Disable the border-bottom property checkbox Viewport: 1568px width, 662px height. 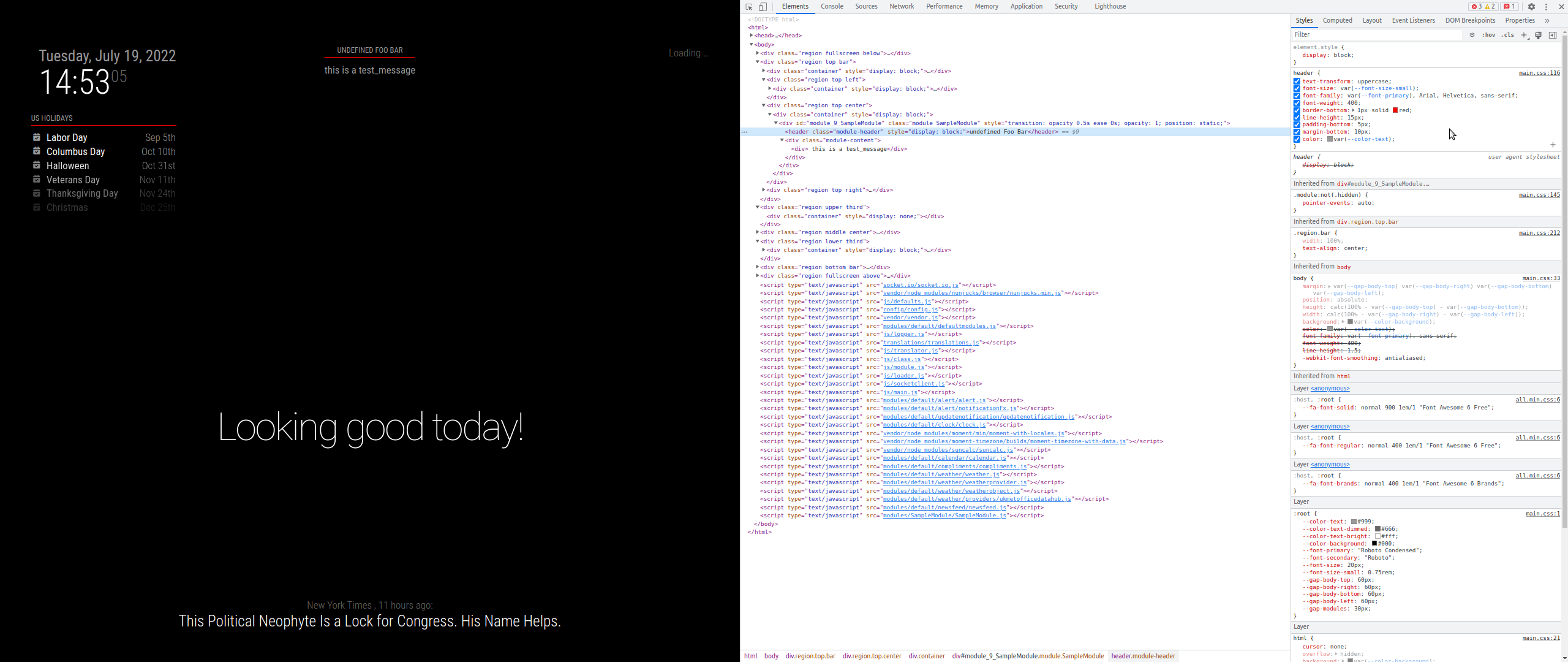[1297, 110]
